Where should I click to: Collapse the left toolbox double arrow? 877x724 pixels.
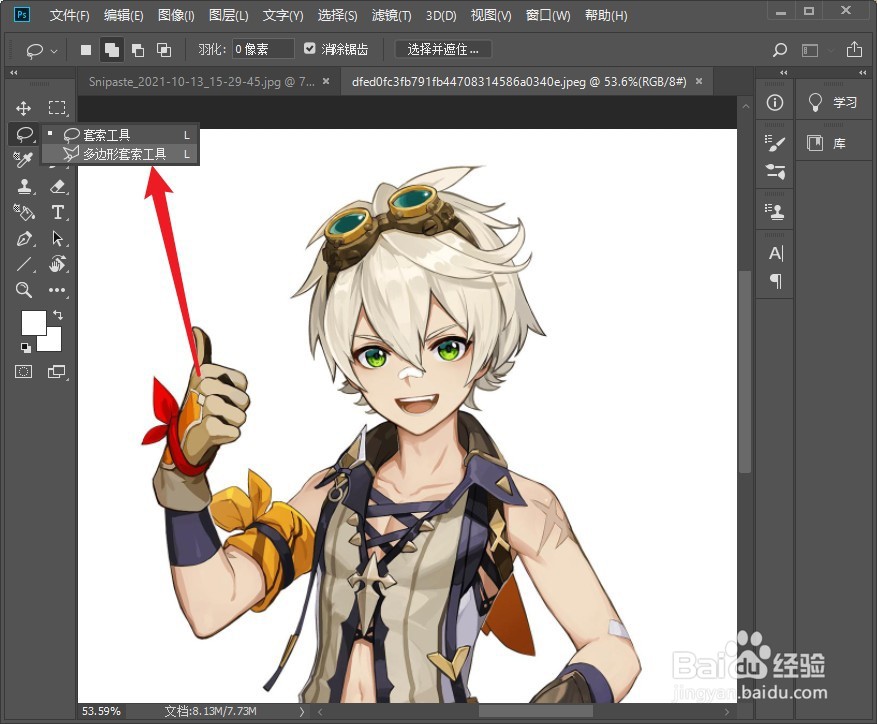coord(14,72)
